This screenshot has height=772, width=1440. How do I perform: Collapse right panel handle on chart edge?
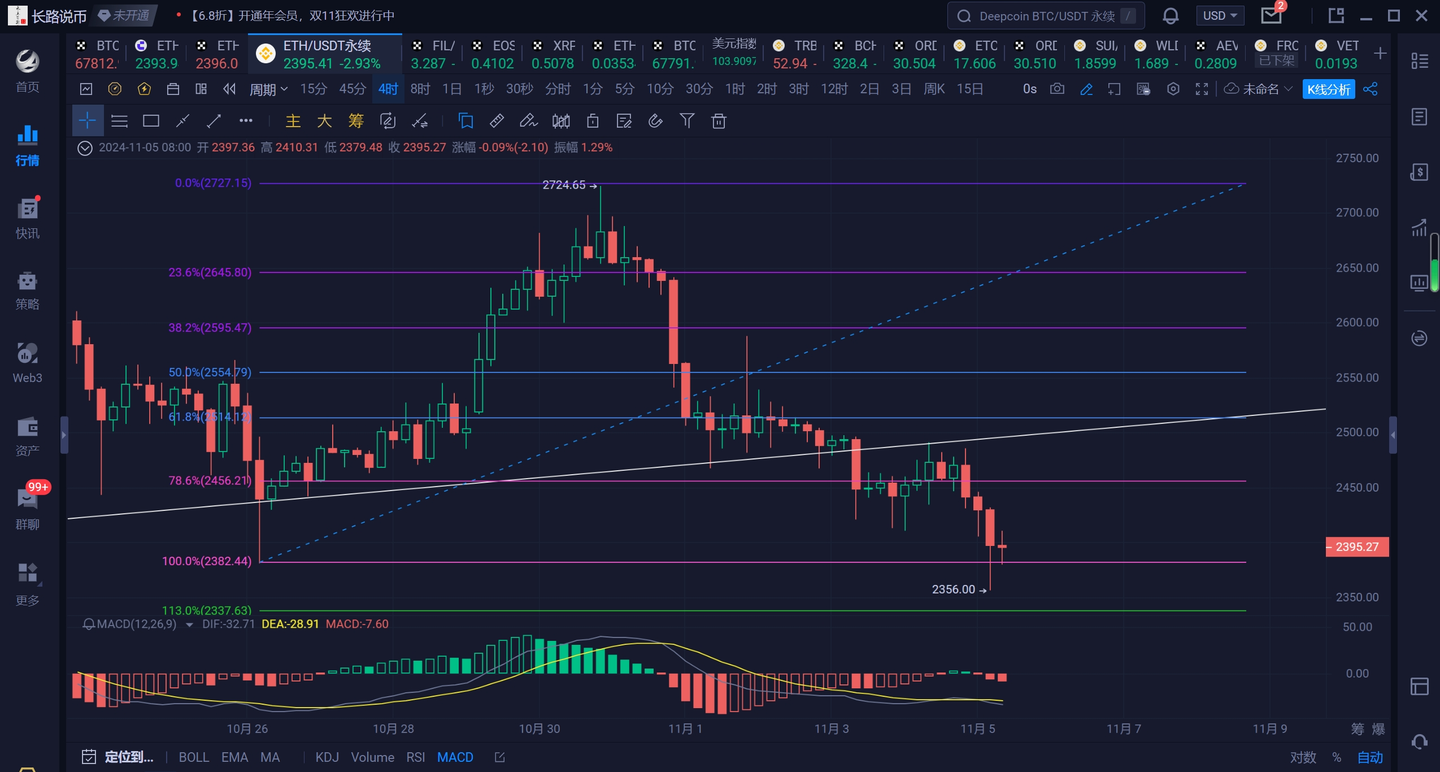[x=1393, y=435]
